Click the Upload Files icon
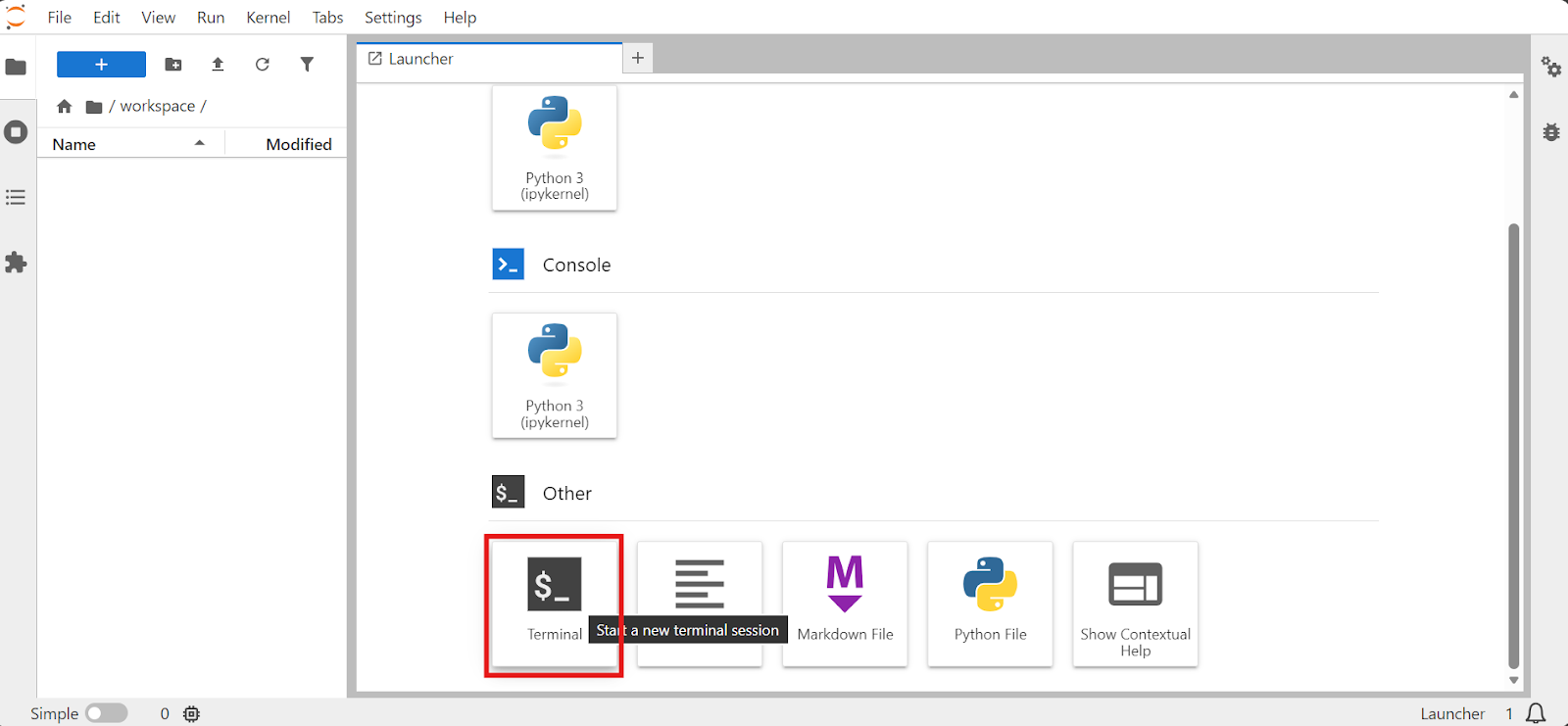The height and width of the screenshot is (726, 1568). 218,65
